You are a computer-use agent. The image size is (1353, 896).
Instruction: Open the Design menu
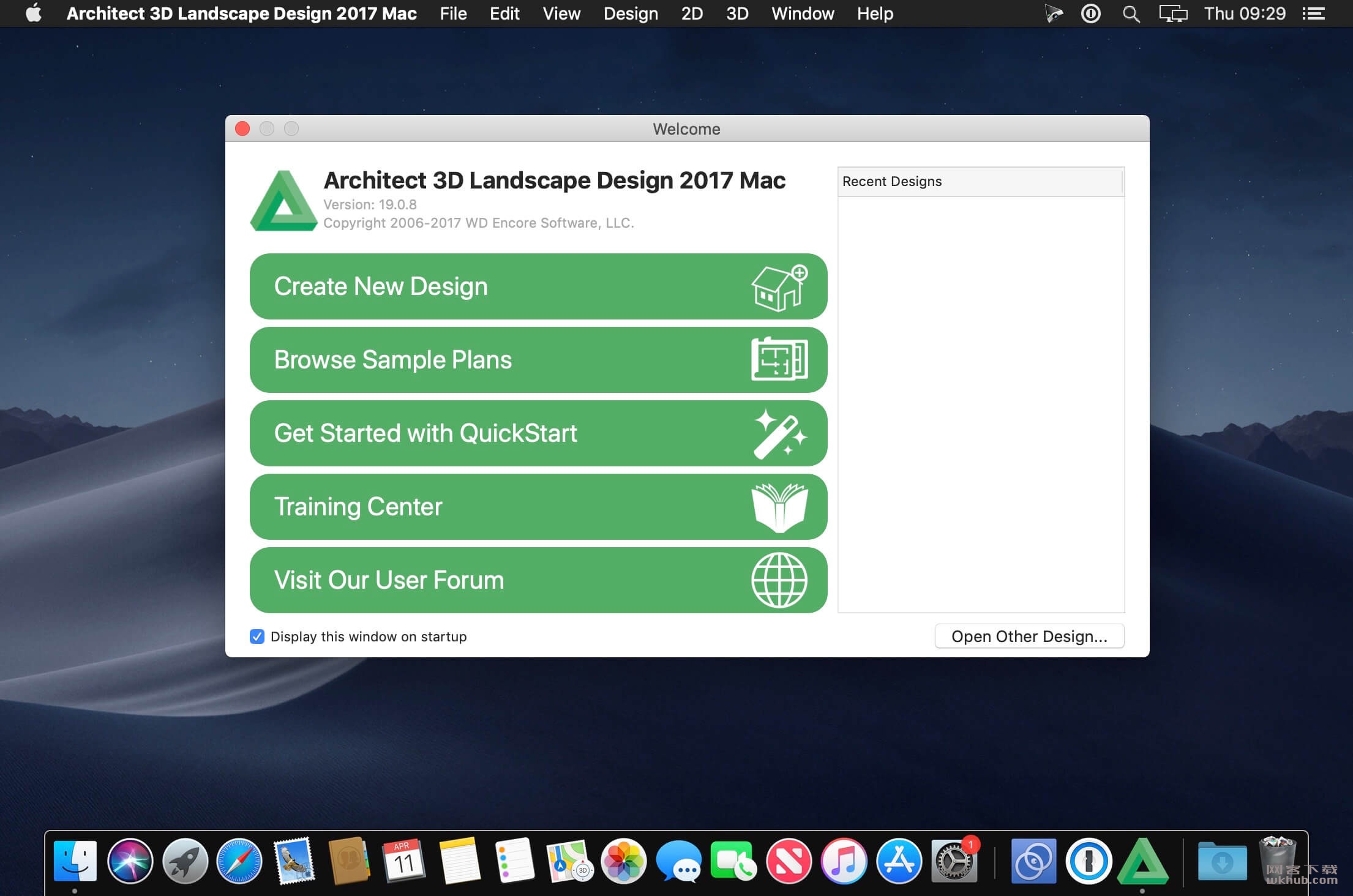pyautogui.click(x=631, y=13)
